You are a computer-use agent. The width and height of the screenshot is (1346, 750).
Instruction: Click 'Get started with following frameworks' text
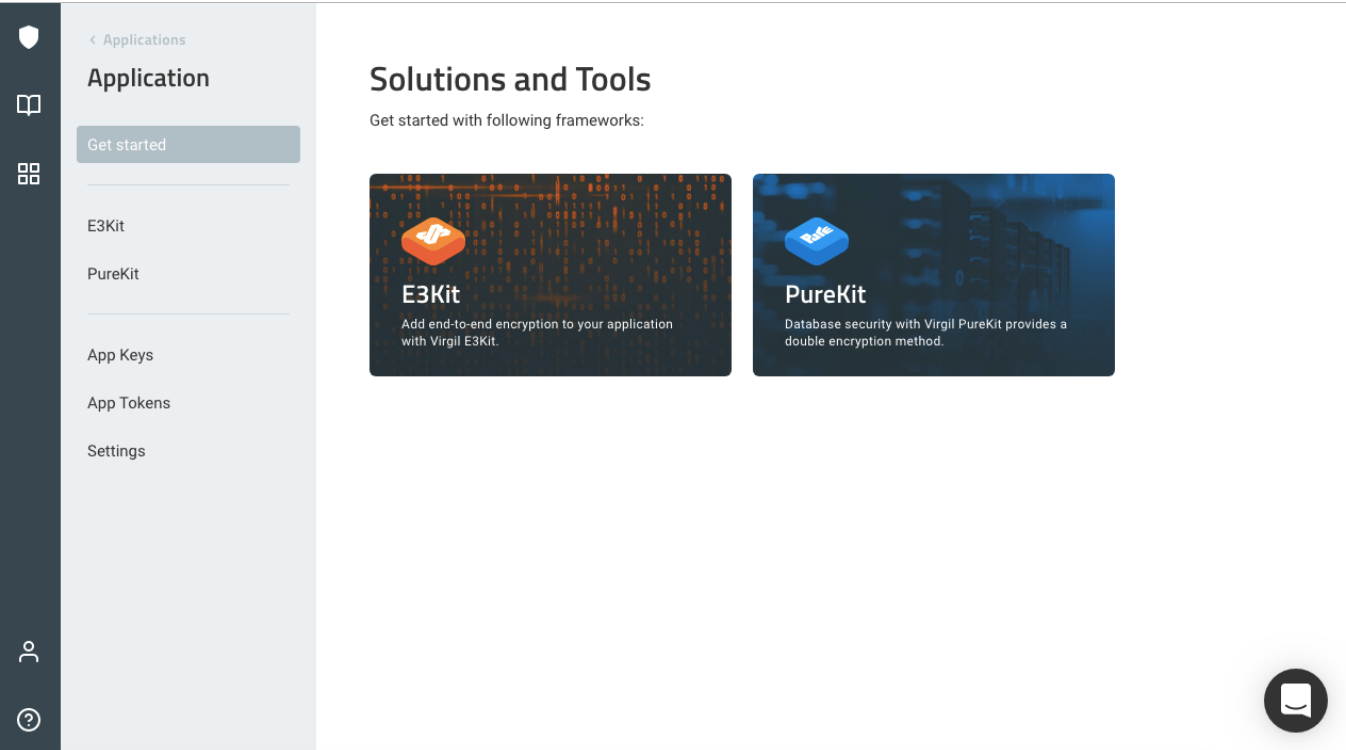[507, 121]
